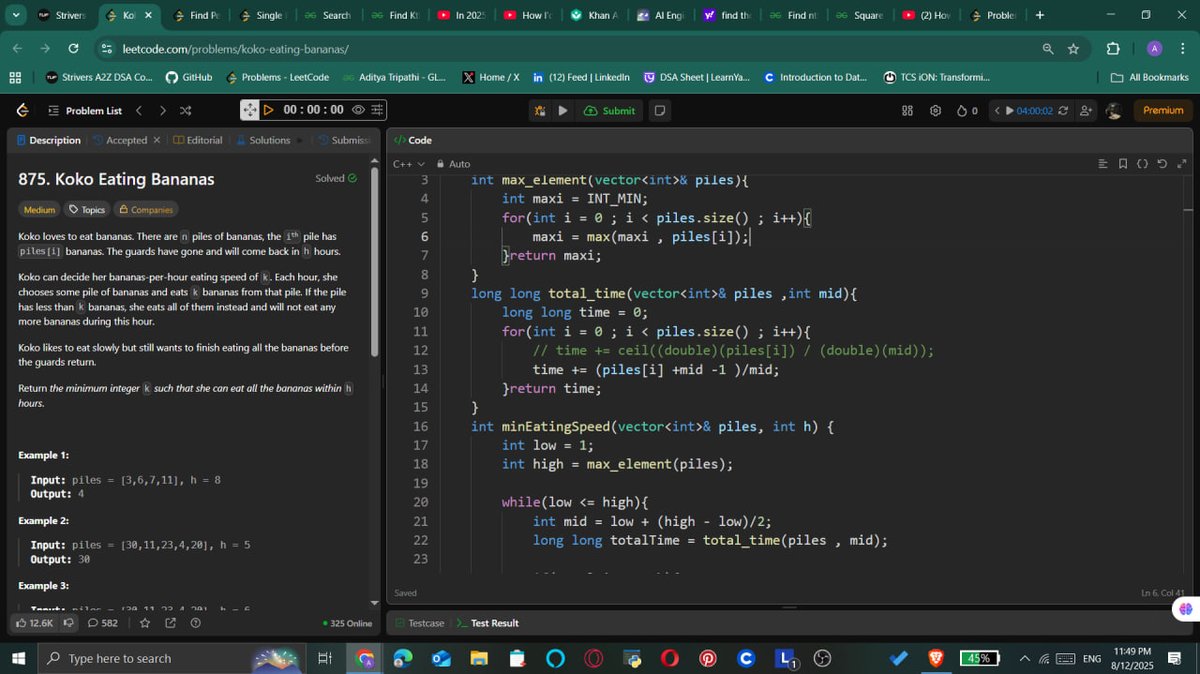Open the tab search dropdown arrow
This screenshot has height=674, width=1200.
[x=16, y=15]
